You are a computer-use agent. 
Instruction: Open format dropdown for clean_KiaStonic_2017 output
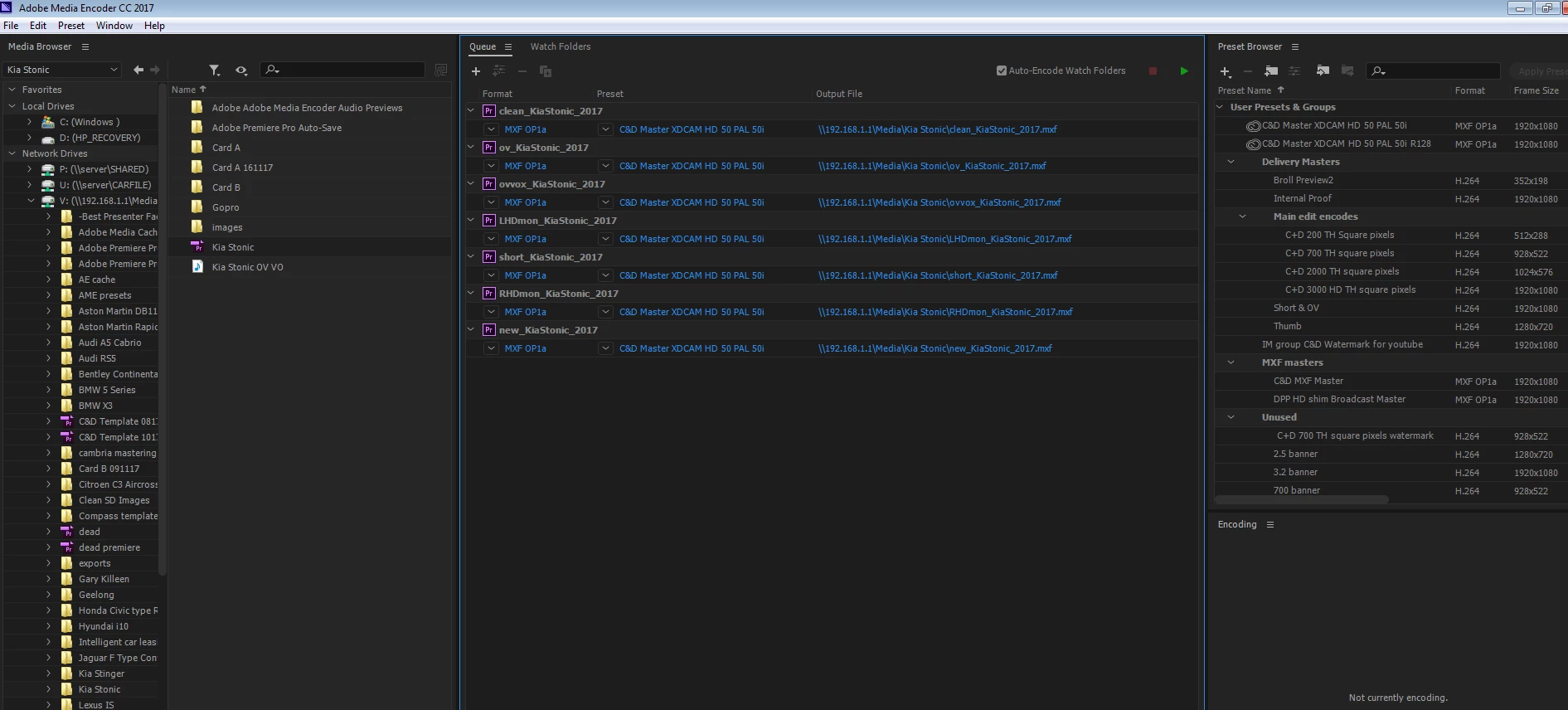(x=491, y=129)
